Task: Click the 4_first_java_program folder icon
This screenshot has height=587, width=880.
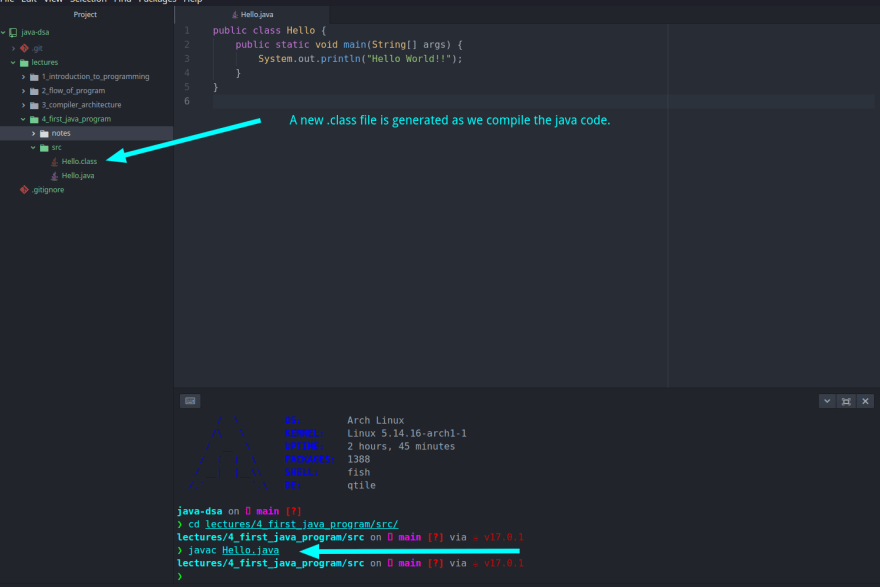Action: [34, 119]
